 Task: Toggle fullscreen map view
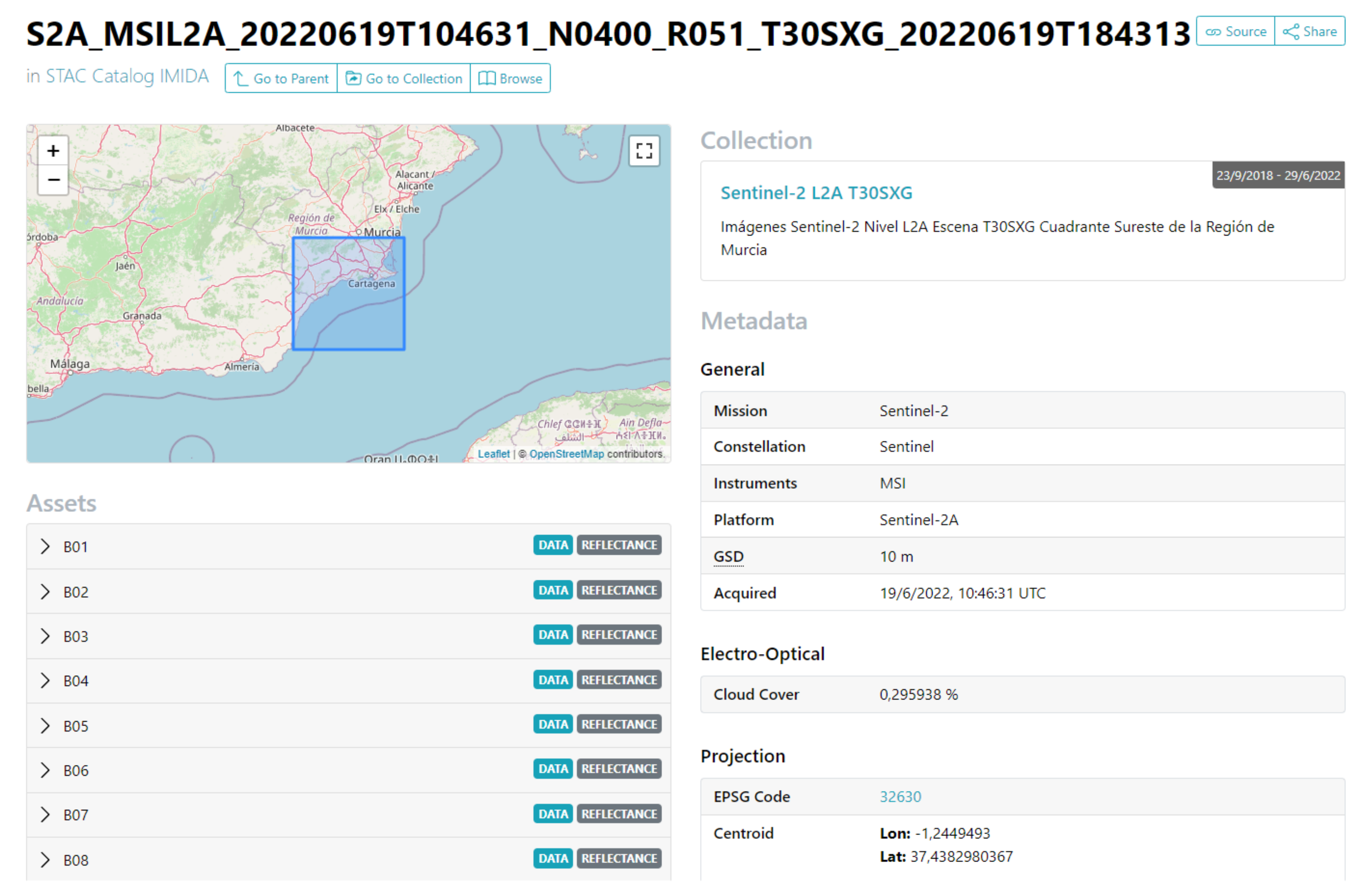(644, 152)
